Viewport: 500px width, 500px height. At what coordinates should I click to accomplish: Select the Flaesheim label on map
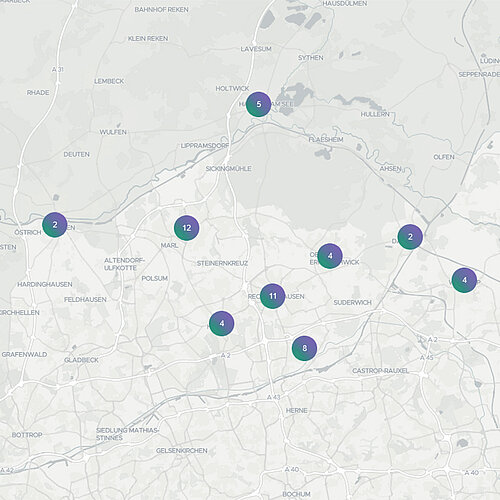(326, 139)
